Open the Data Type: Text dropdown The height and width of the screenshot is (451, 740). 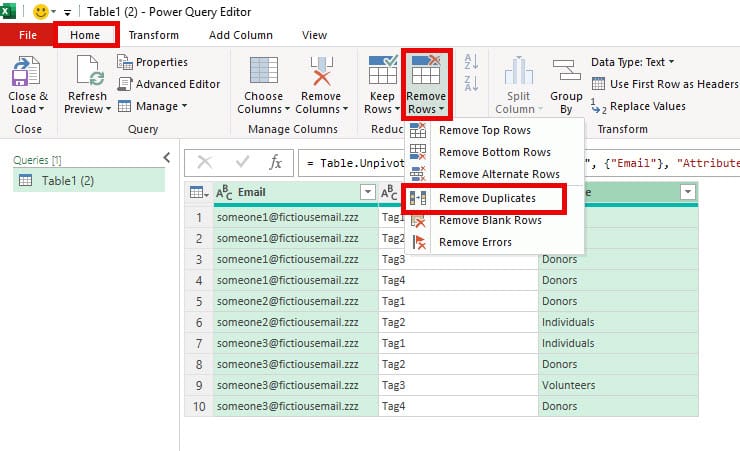coord(632,62)
